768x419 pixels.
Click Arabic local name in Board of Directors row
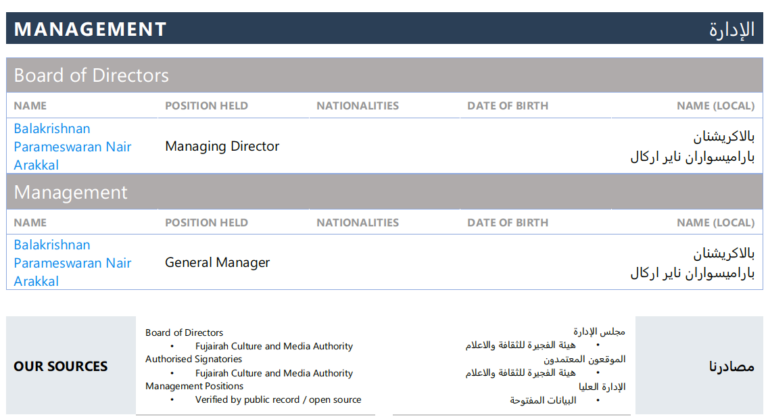(x=692, y=146)
